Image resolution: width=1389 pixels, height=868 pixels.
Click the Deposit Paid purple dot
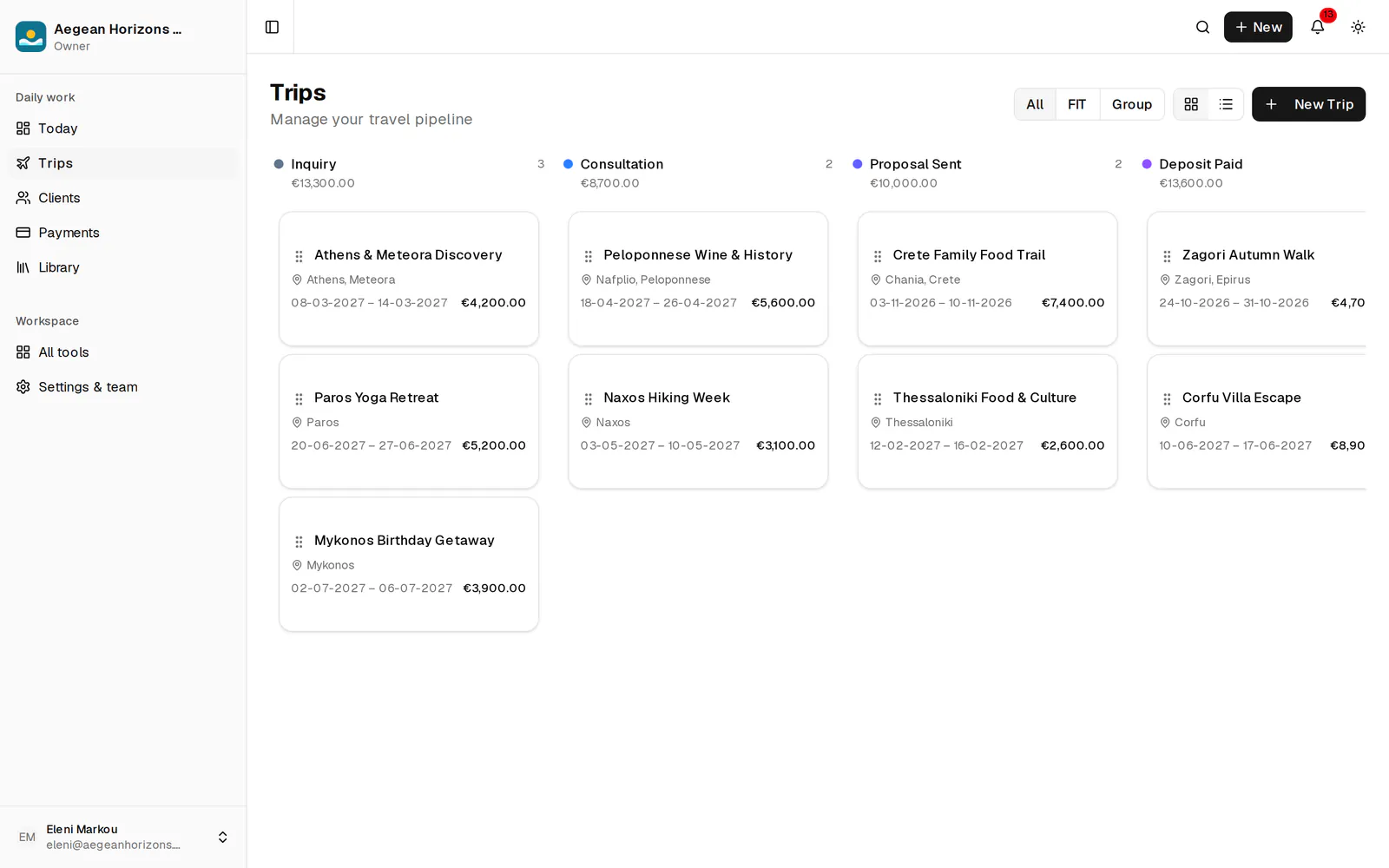tap(1147, 164)
